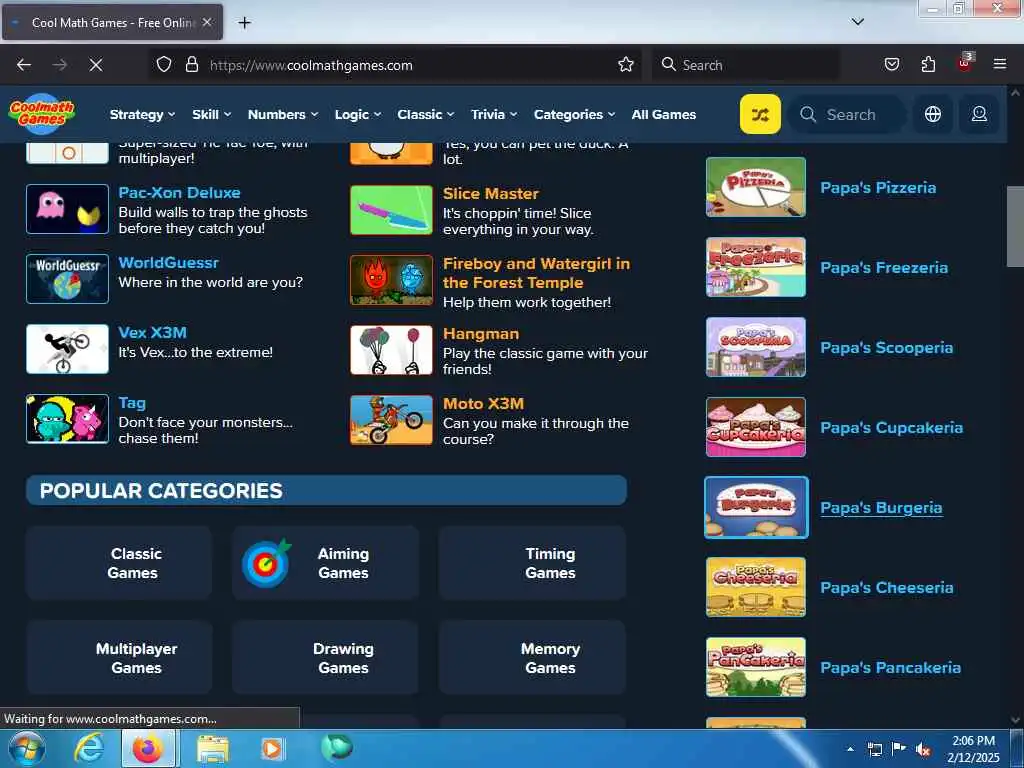Open the Drawing Games category

click(x=325, y=658)
